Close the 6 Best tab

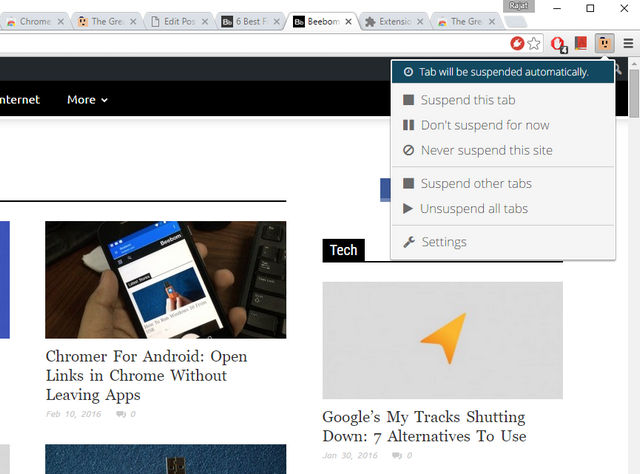click(277, 22)
